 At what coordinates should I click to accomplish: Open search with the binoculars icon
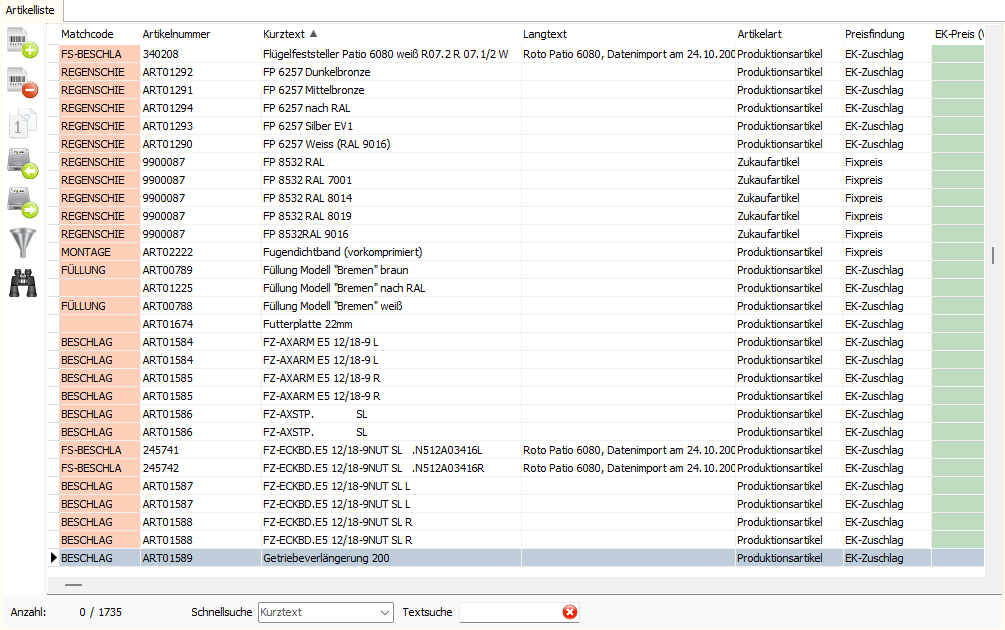[x=22, y=283]
